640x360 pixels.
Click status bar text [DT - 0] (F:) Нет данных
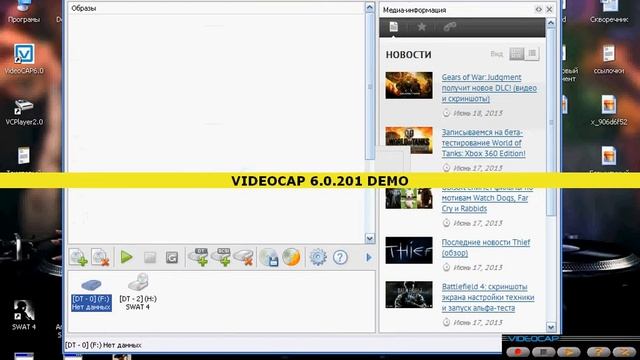tap(103, 345)
